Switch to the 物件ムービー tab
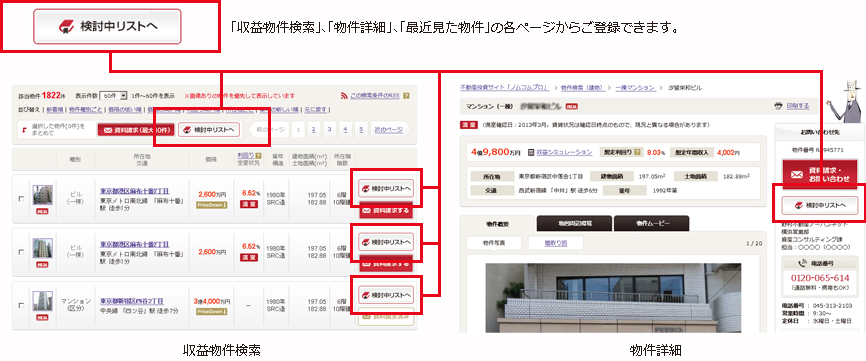The image size is (866, 361). [651, 224]
